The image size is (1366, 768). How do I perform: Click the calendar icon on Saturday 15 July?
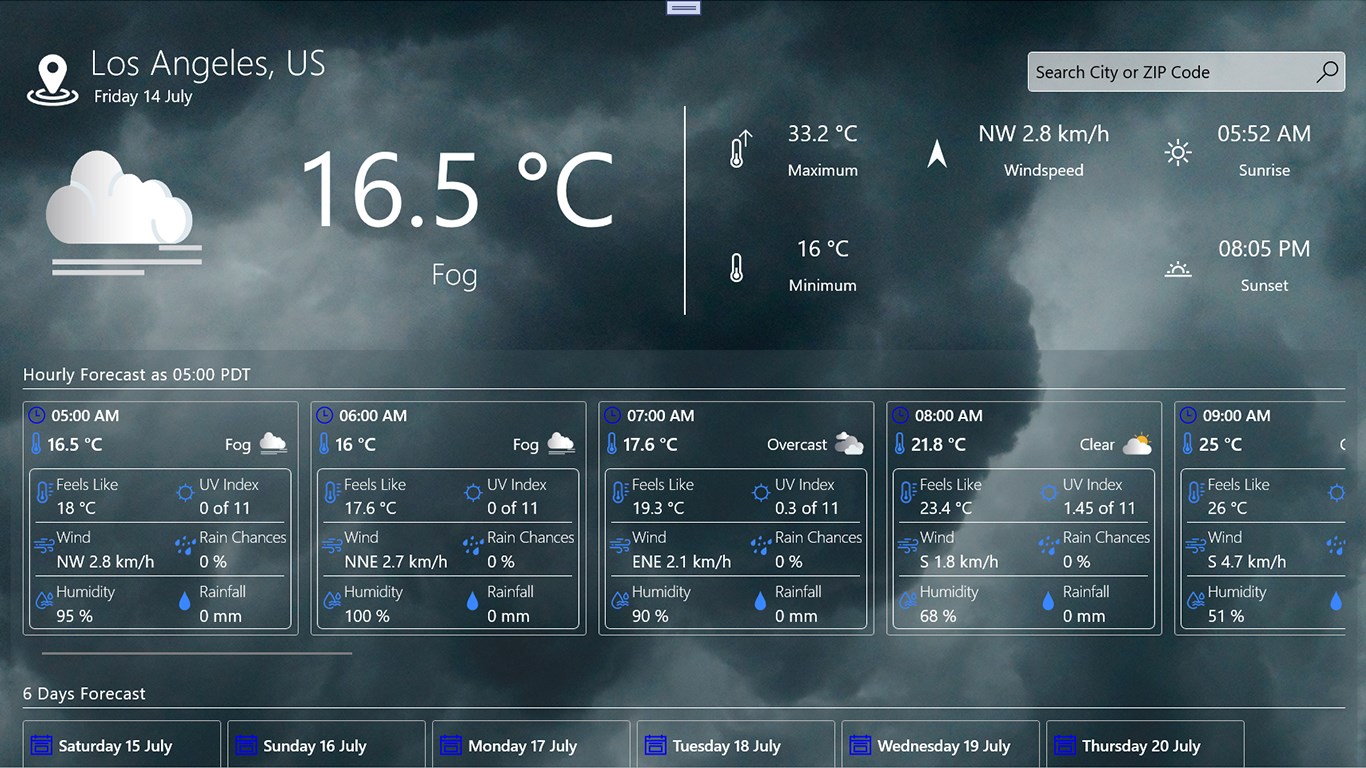coord(41,745)
